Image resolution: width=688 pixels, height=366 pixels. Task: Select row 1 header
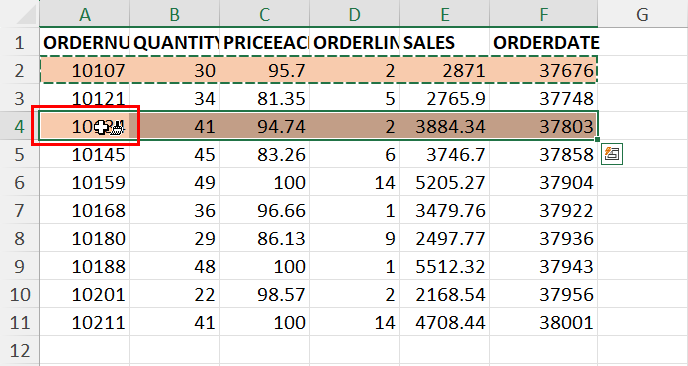click(20, 42)
